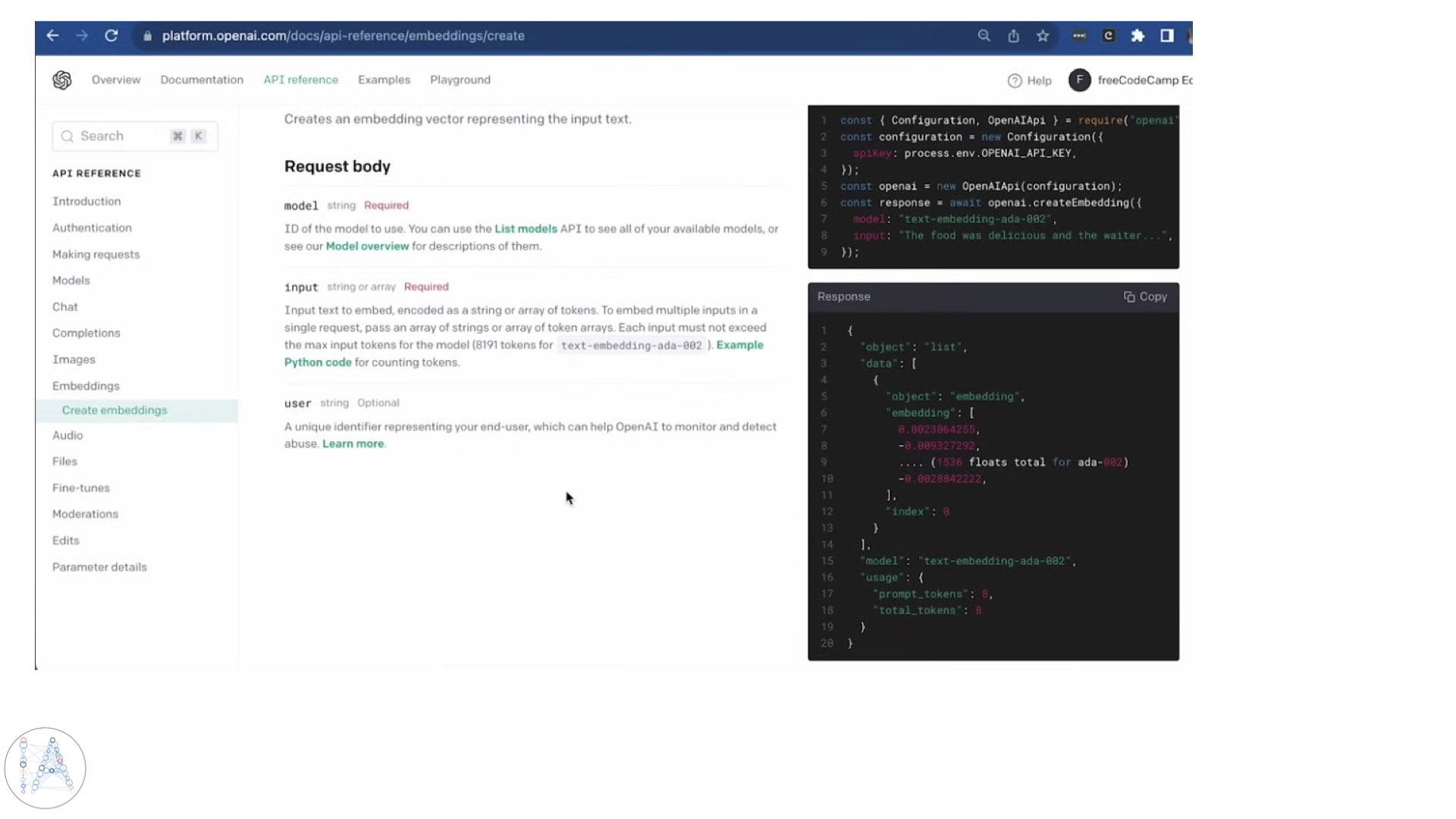Image resolution: width=1456 pixels, height=819 pixels.
Task: Bookmark this page with the star icon
Action: (x=1043, y=36)
